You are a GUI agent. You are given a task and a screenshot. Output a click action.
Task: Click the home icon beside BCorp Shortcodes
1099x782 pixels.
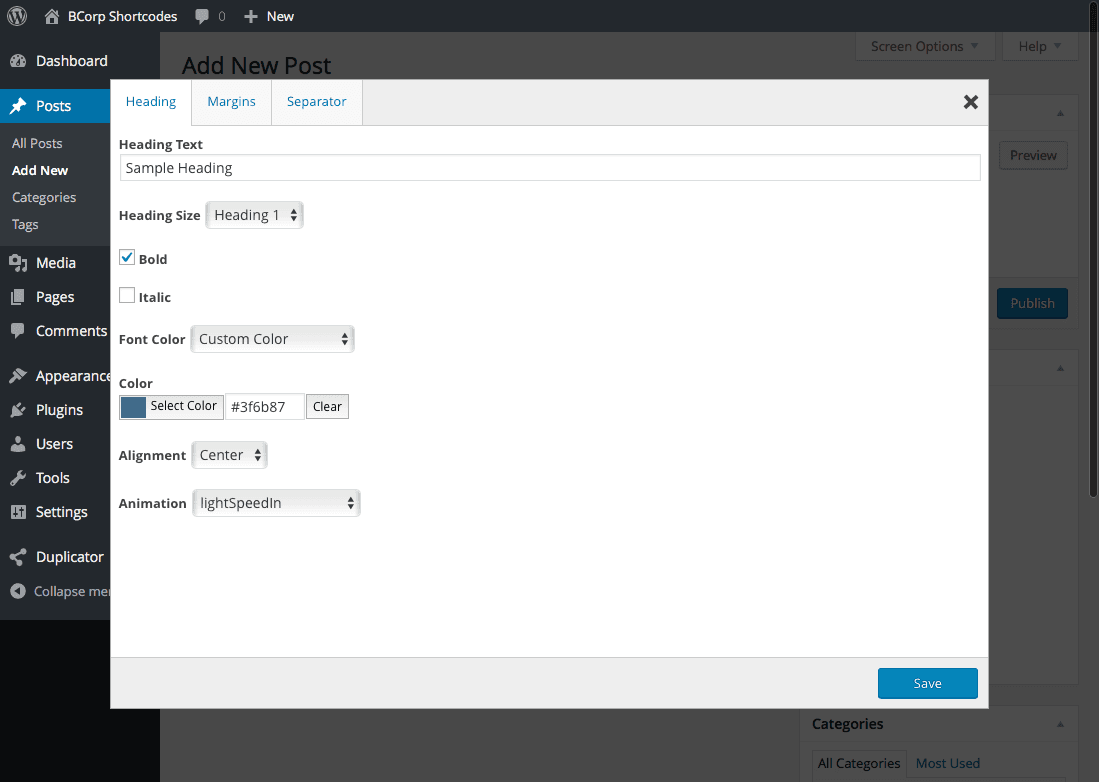pyautogui.click(x=52, y=16)
